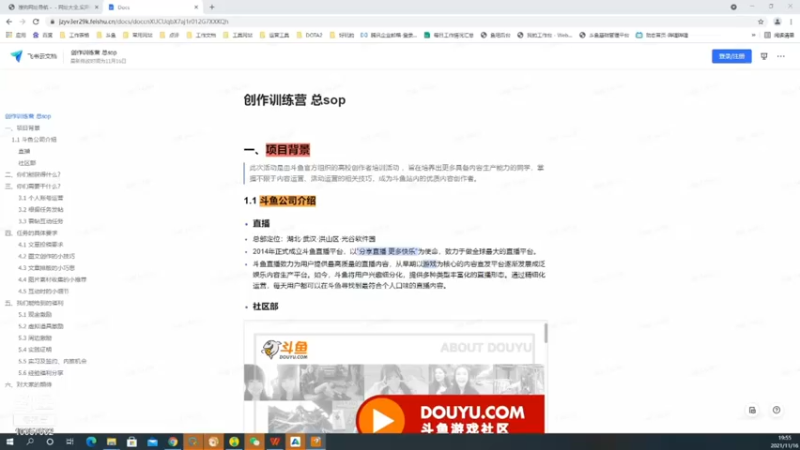Go to outline item 4.4 图片素材收集的小推荐
800x450 pixels.
pos(53,280)
